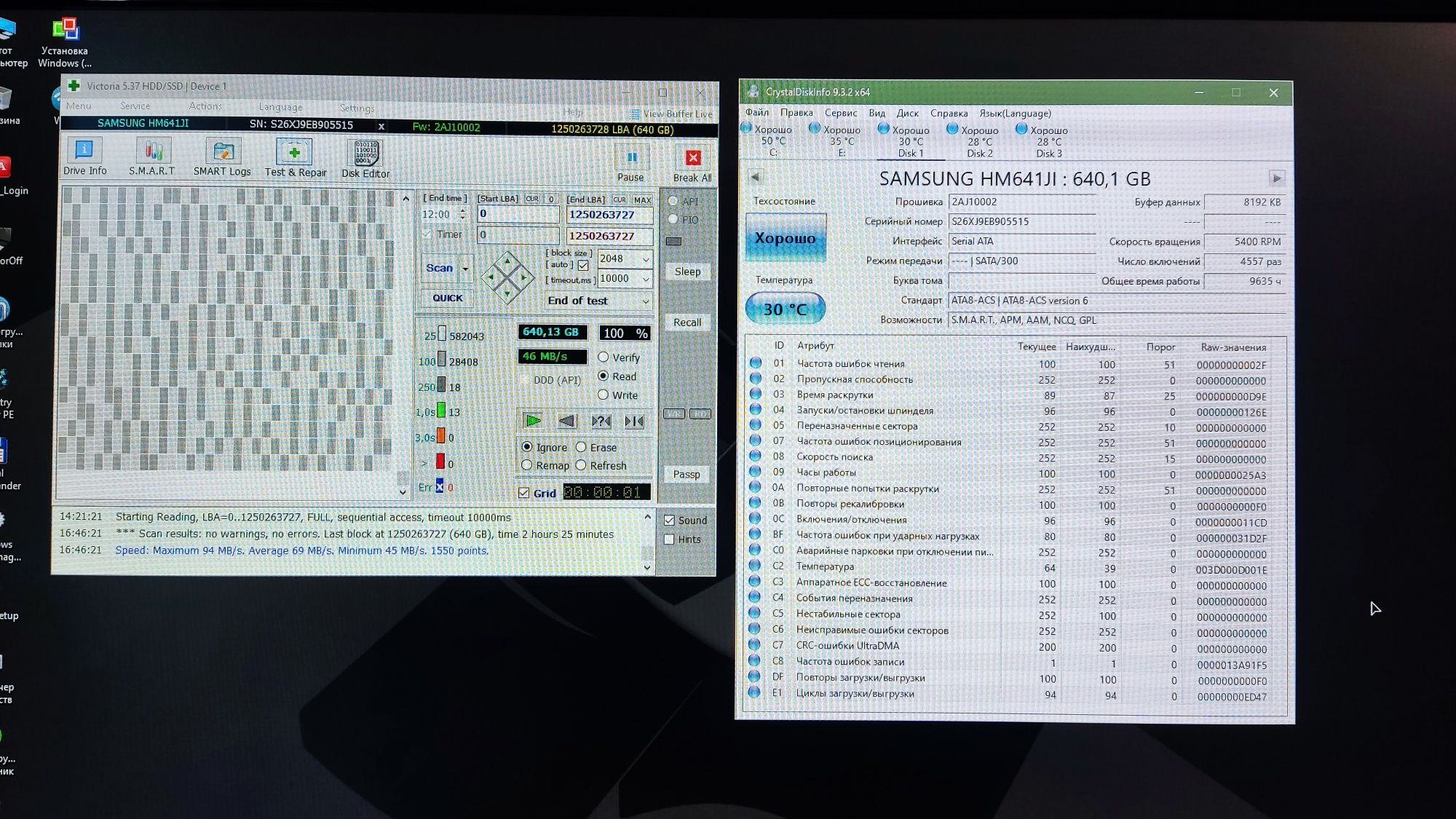The width and height of the screenshot is (1456, 819).
Task: Click the block map scroll-down arrow
Action: point(403,492)
